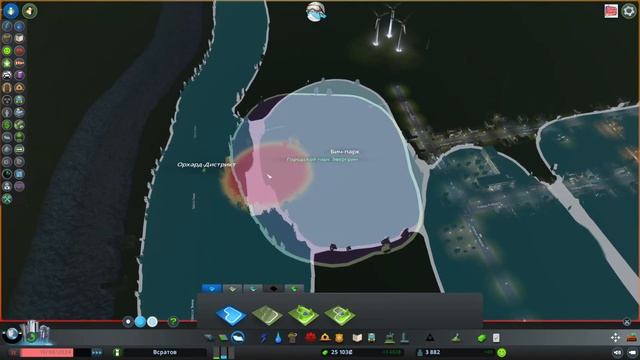
Task: Open the Electricity lightning menu
Action: click(x=264, y=338)
